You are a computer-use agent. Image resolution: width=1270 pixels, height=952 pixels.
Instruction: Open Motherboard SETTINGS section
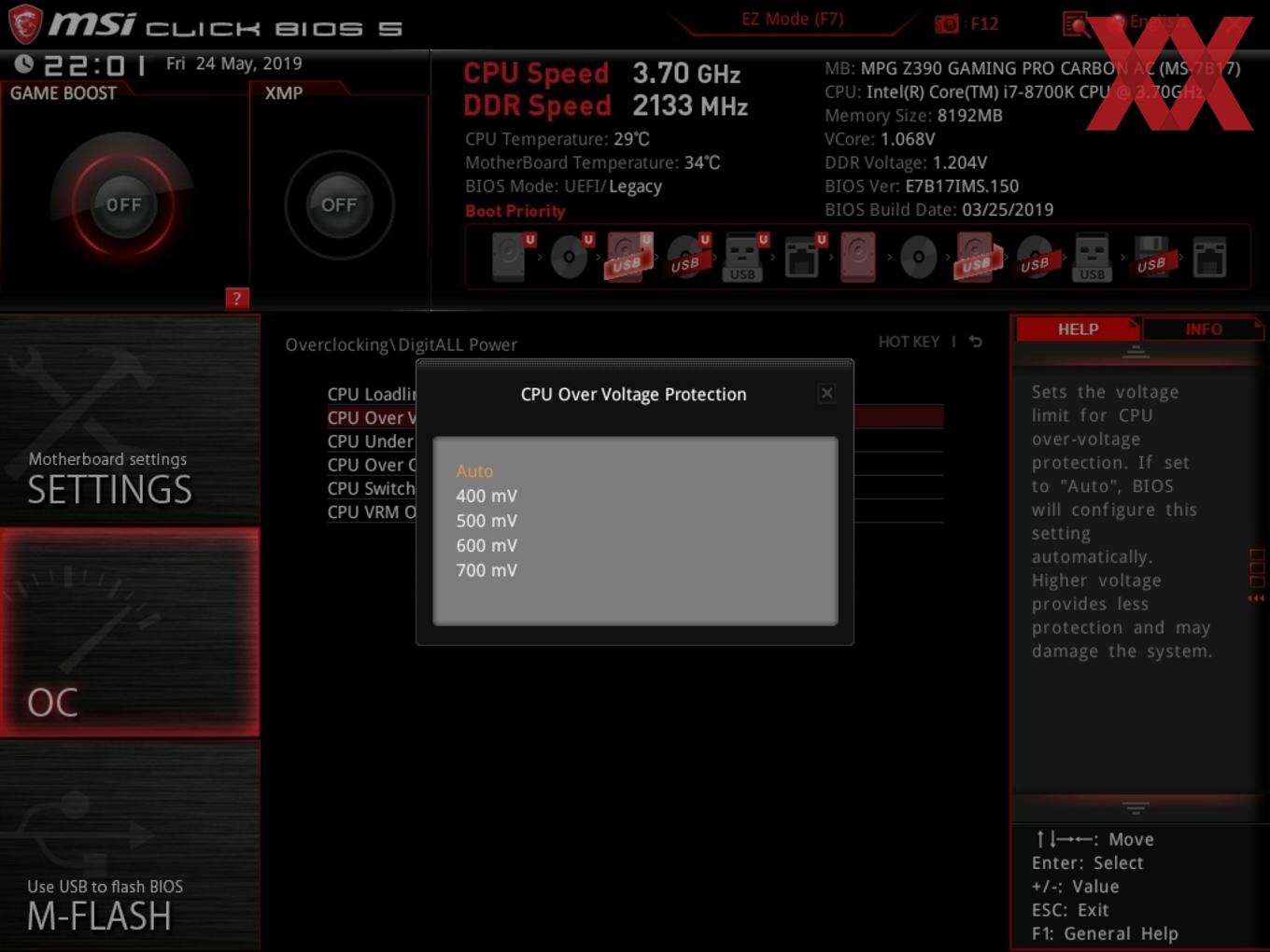[130, 419]
